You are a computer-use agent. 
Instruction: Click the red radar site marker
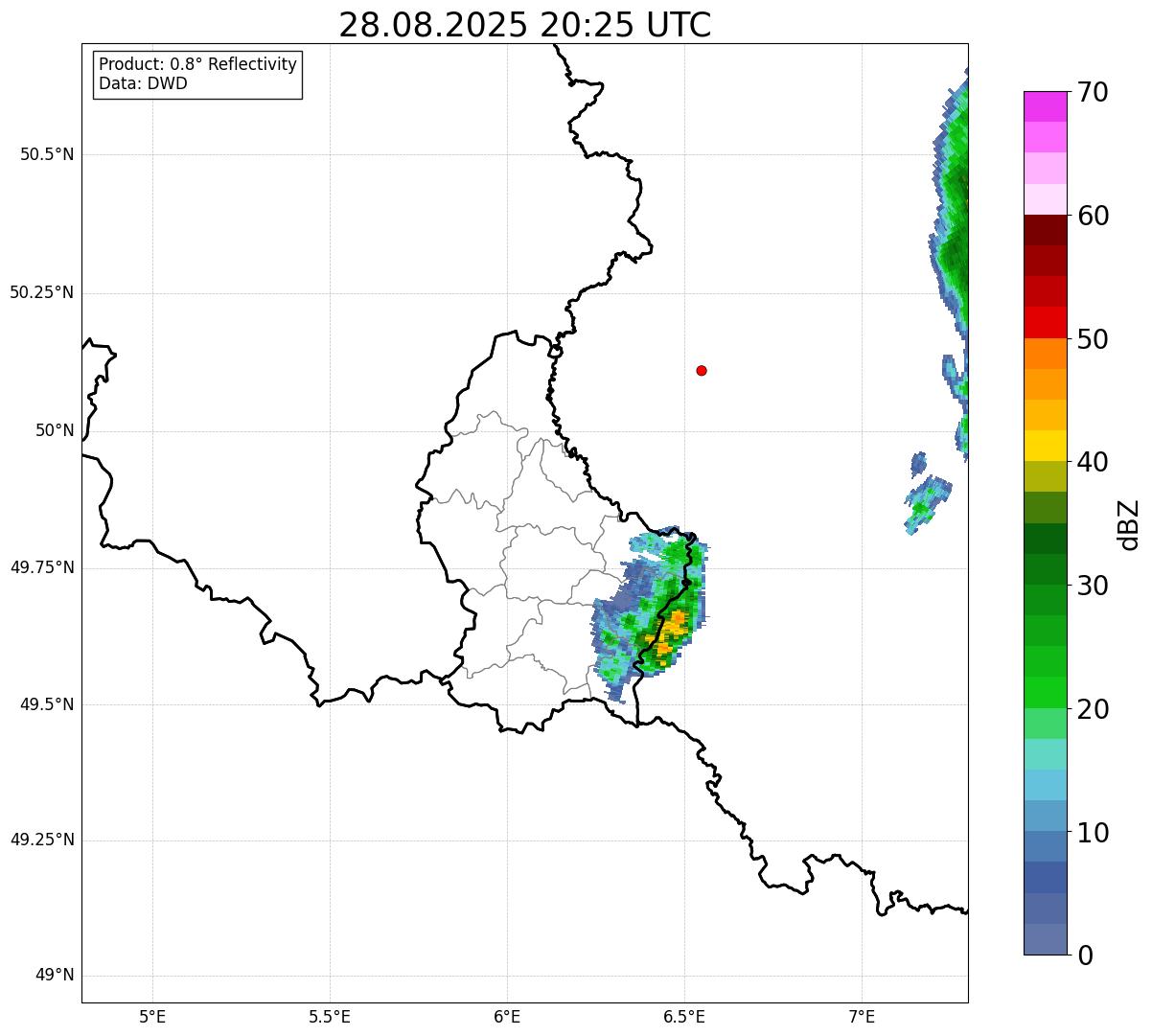(702, 370)
